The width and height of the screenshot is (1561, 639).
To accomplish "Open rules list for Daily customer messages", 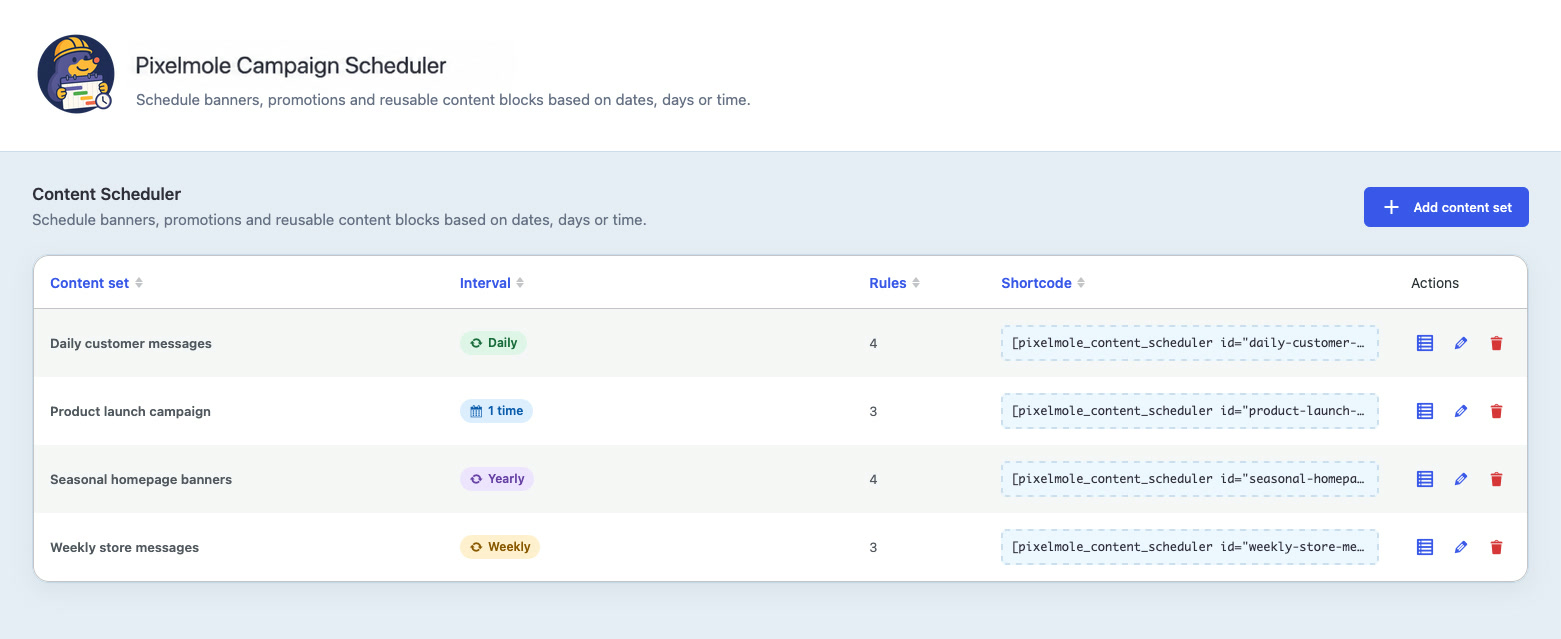I will point(1425,343).
